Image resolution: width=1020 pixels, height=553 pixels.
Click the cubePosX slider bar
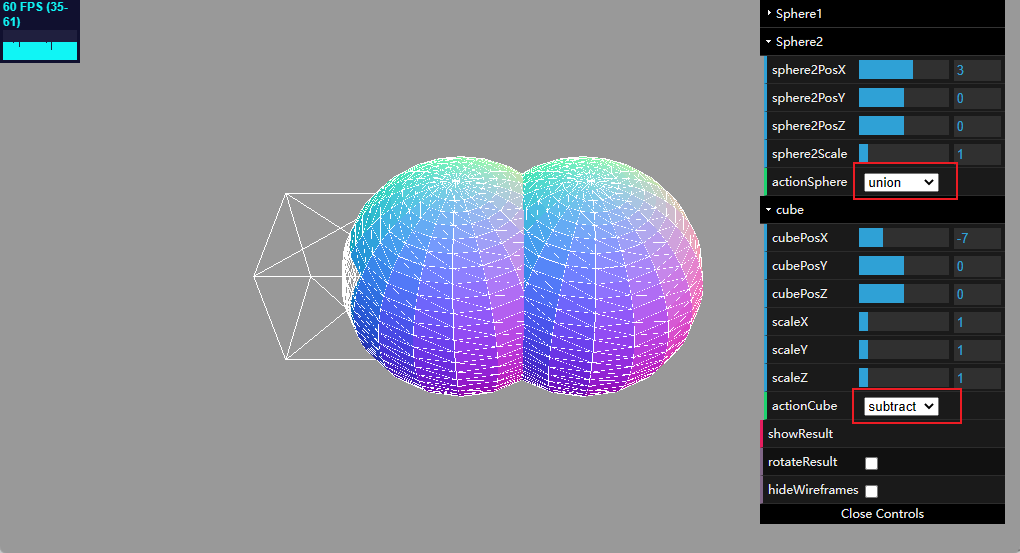click(x=903, y=238)
